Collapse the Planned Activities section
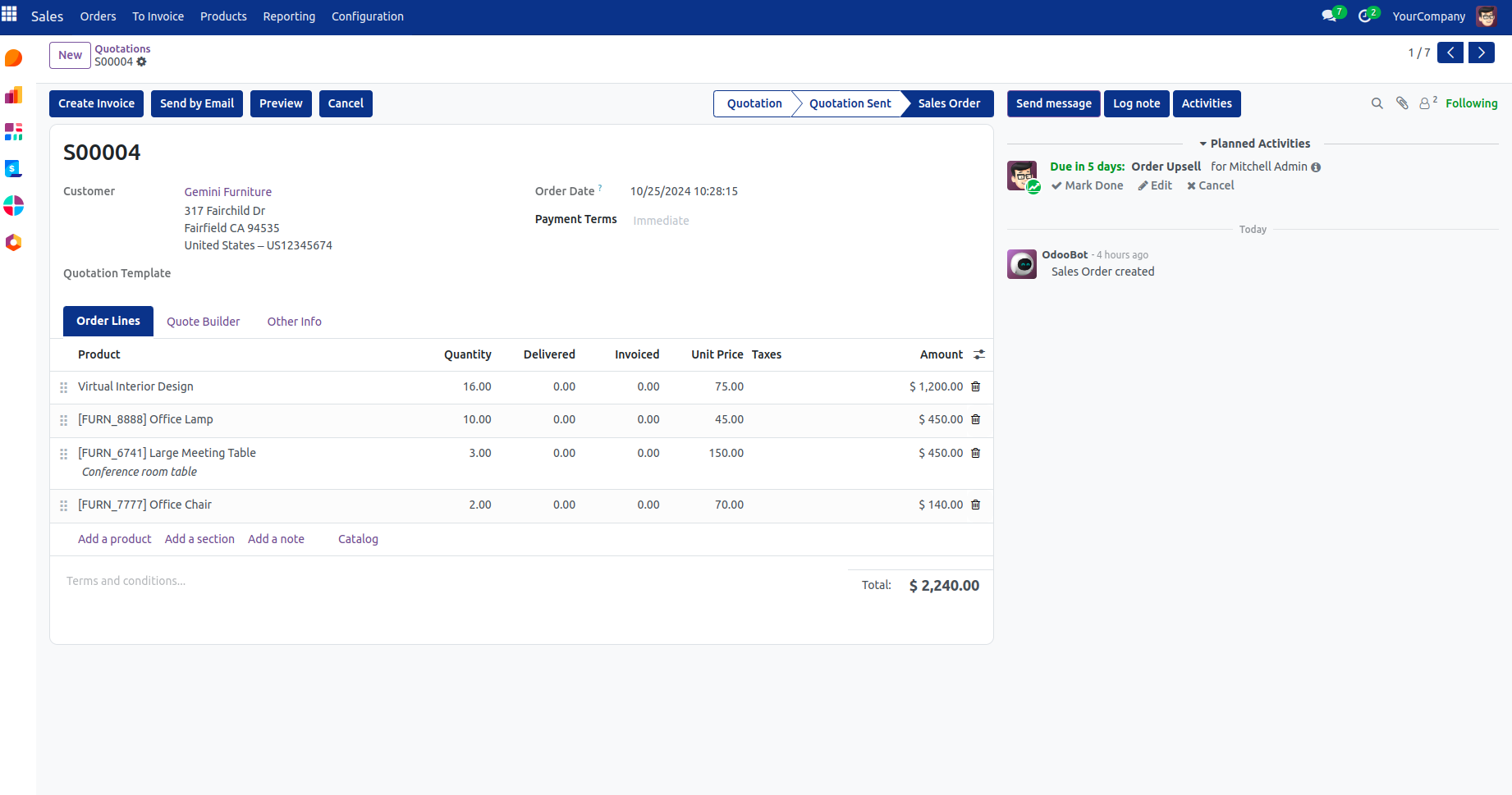 1254,144
